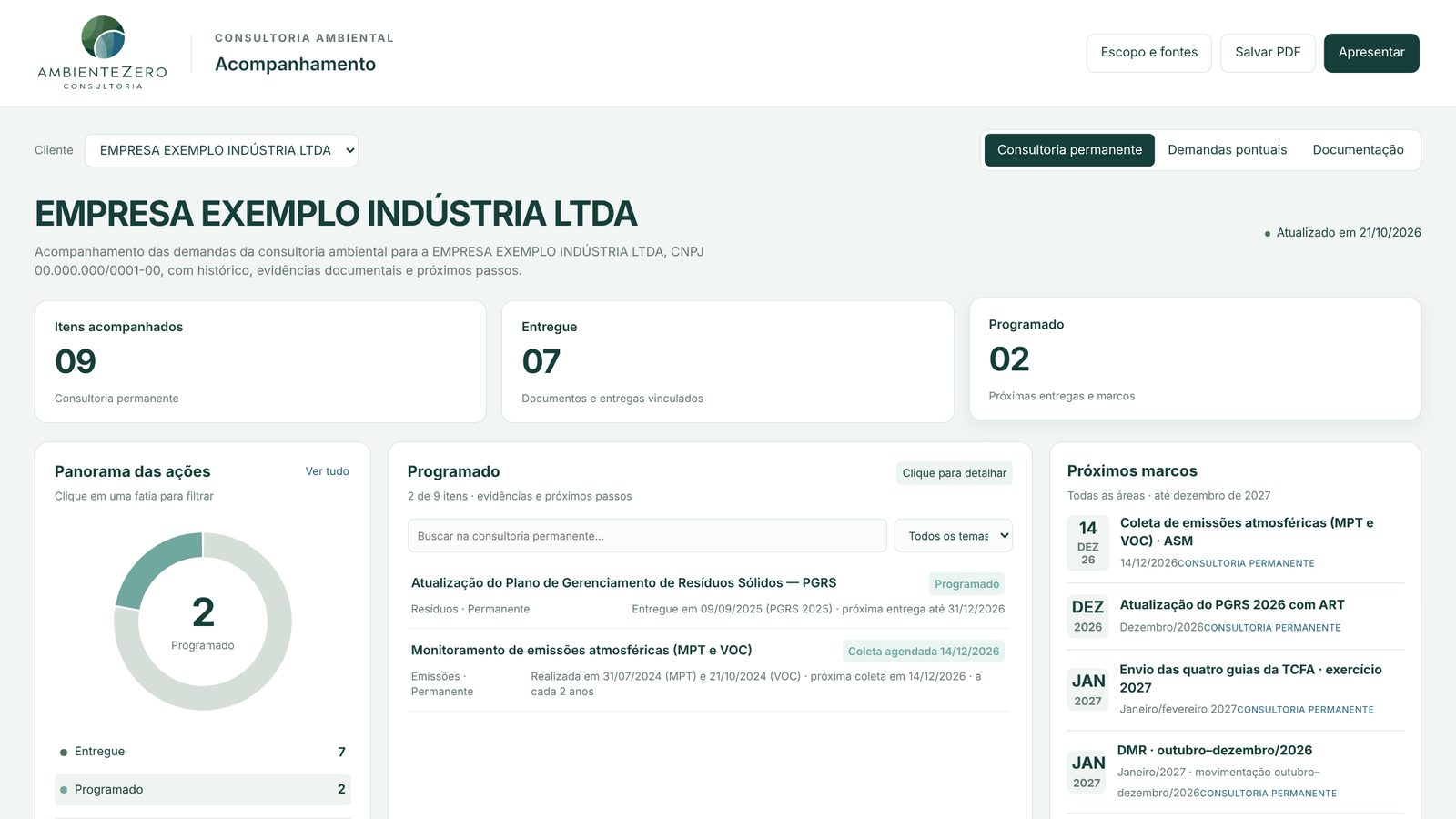Click the Panorama das ações heading

pyautogui.click(x=132, y=471)
